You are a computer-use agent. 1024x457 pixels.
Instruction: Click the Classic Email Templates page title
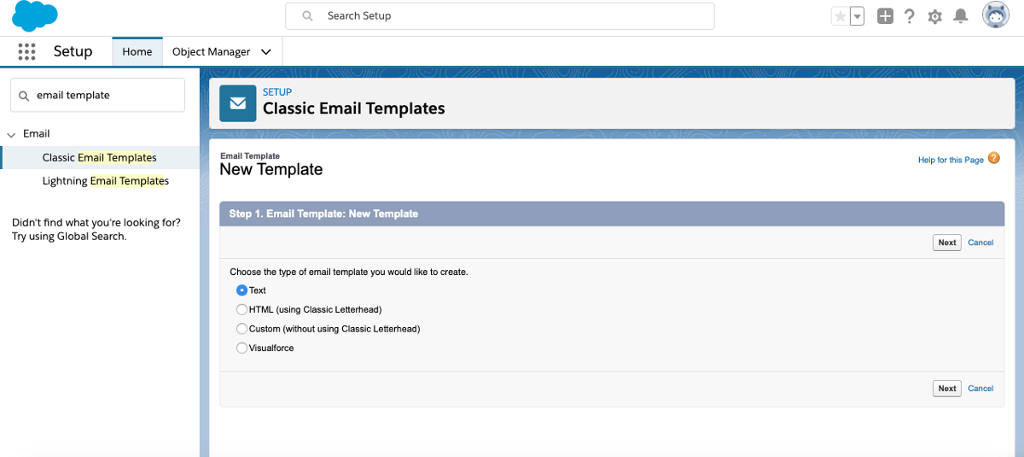354,108
